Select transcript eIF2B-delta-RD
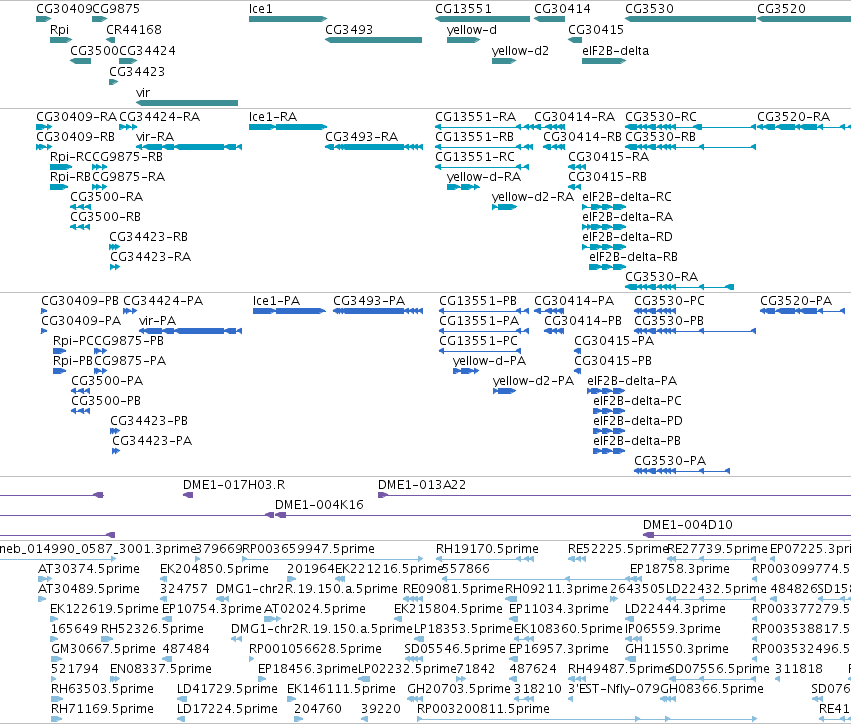This screenshot has width=851, height=724. tap(604, 247)
